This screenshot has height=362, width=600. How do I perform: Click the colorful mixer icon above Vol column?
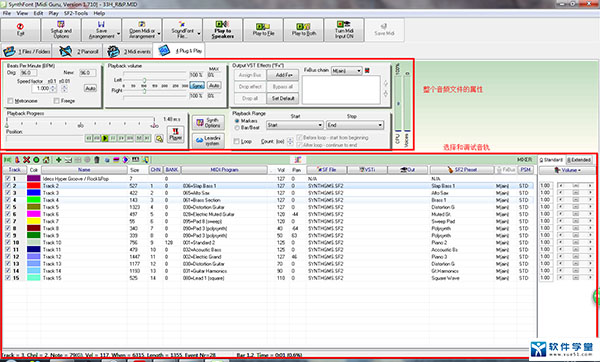[x=297, y=160]
